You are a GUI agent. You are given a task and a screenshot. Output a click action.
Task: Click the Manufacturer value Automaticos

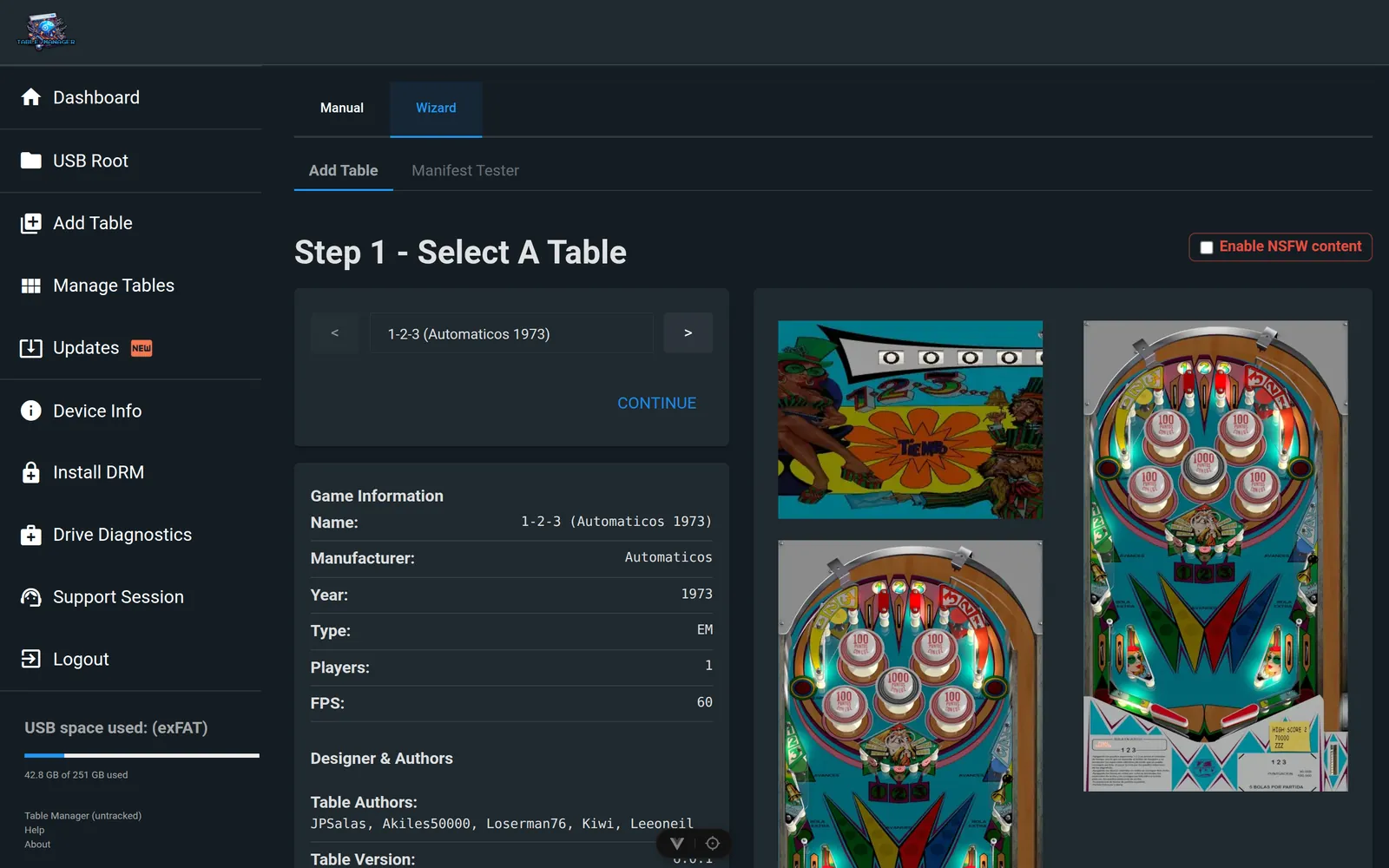[x=668, y=557]
